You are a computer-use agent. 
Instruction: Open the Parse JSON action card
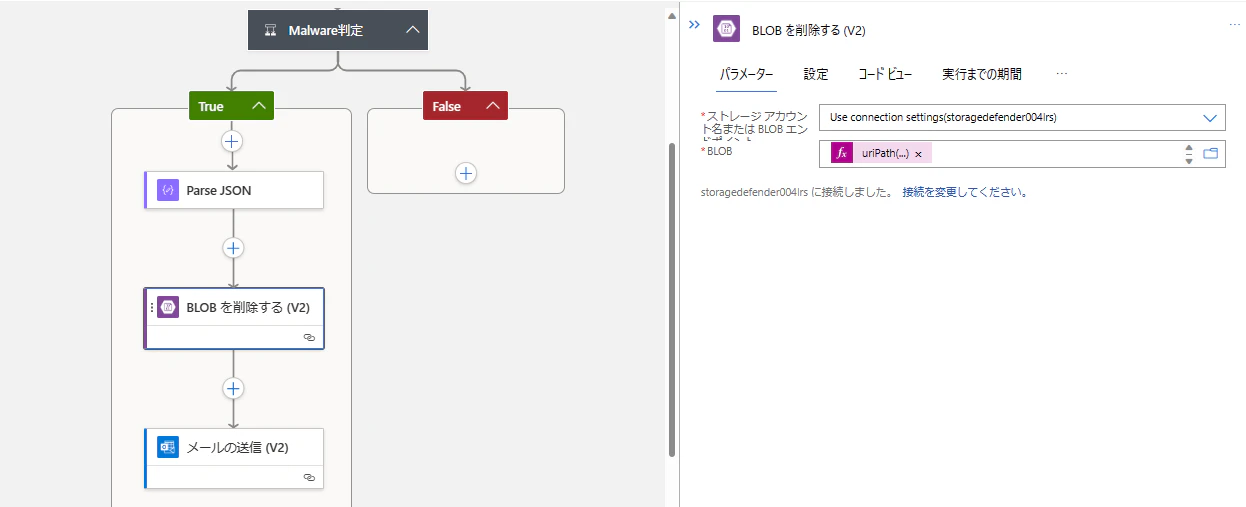click(x=234, y=190)
